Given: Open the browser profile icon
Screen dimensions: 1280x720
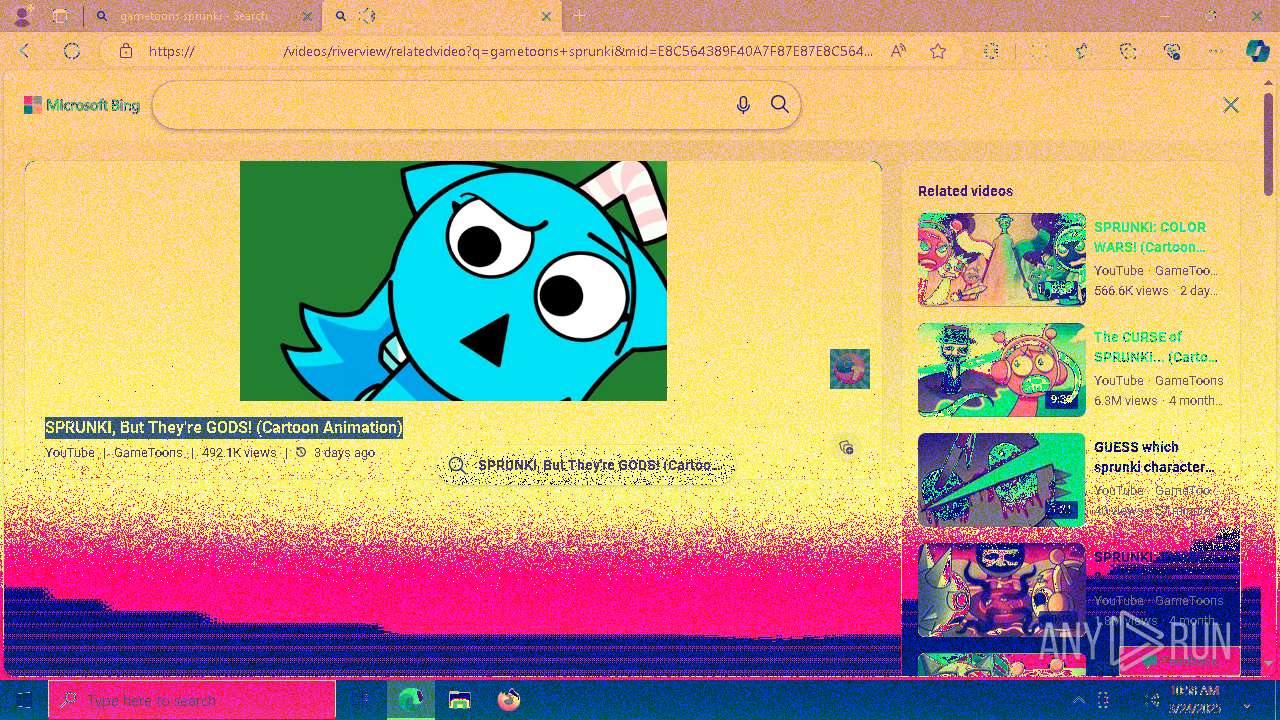Looking at the screenshot, I should click(22, 16).
